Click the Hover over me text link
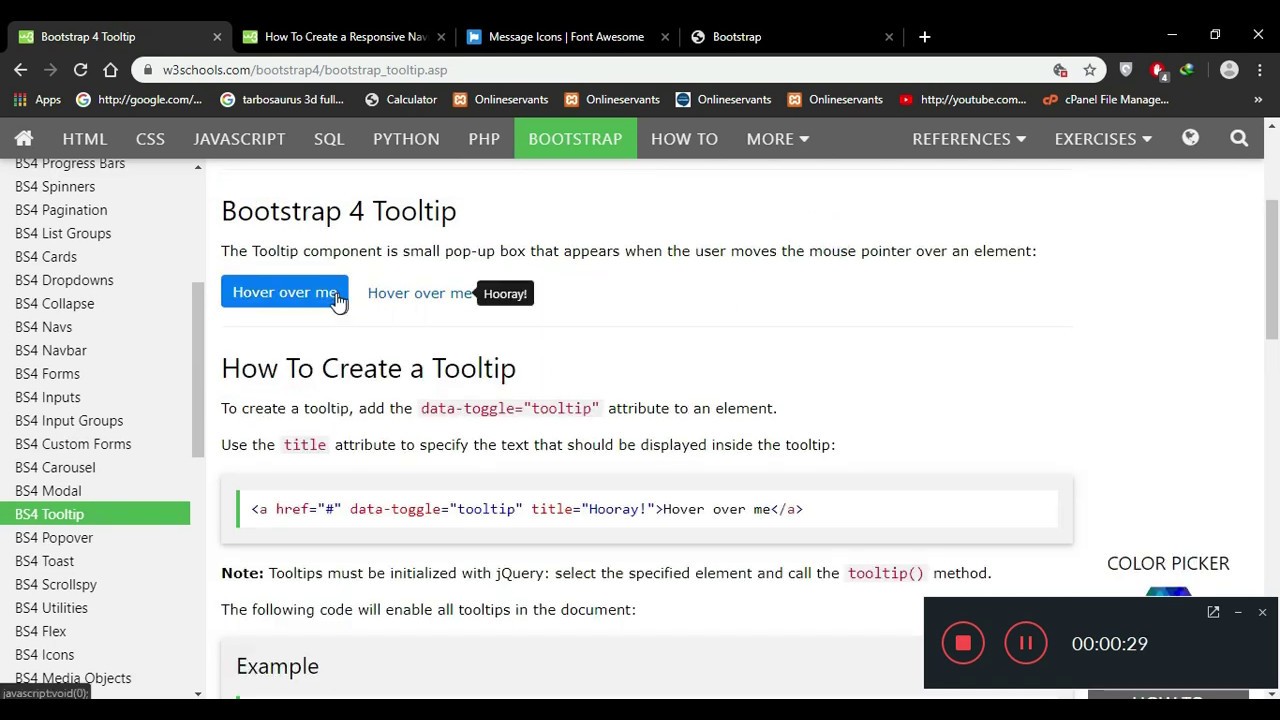 420,293
